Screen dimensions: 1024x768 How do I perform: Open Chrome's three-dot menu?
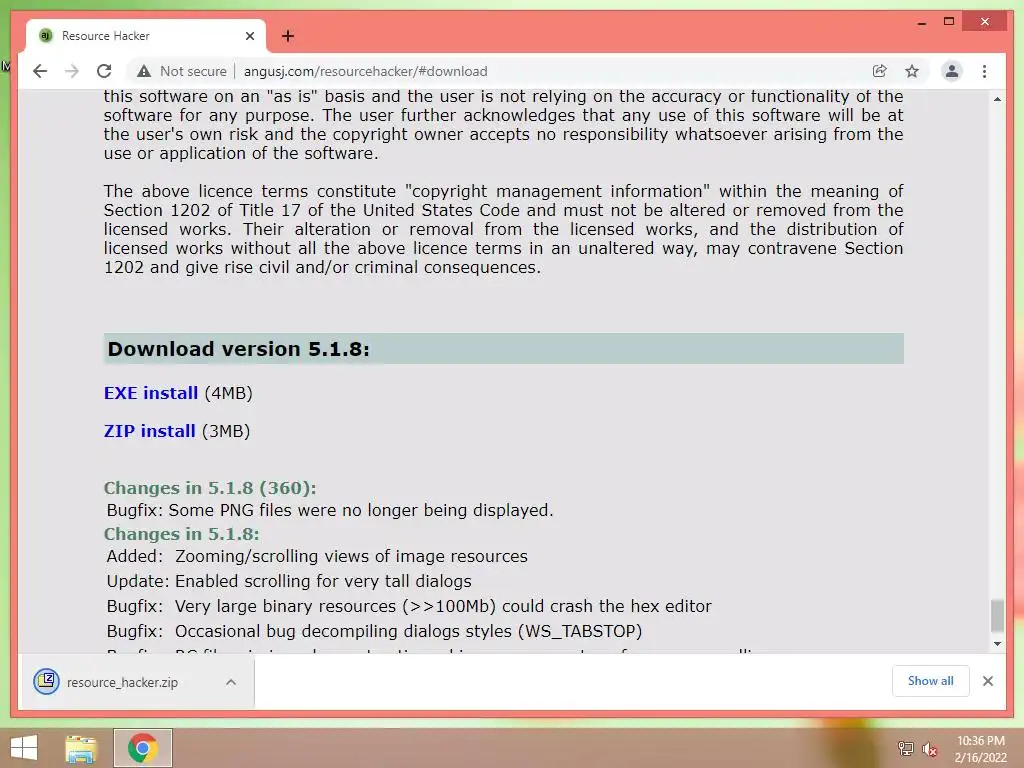(x=984, y=71)
